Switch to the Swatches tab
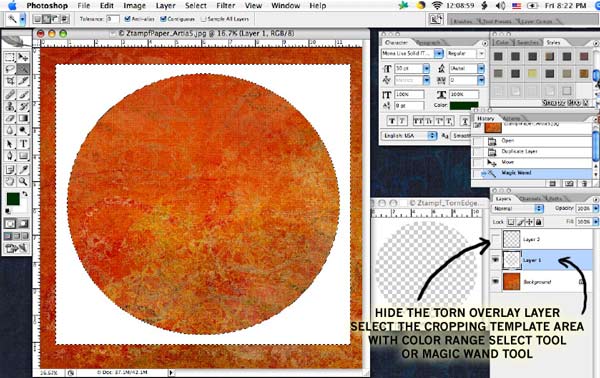Image resolution: width=600 pixels, height=378 pixels. tap(528, 42)
